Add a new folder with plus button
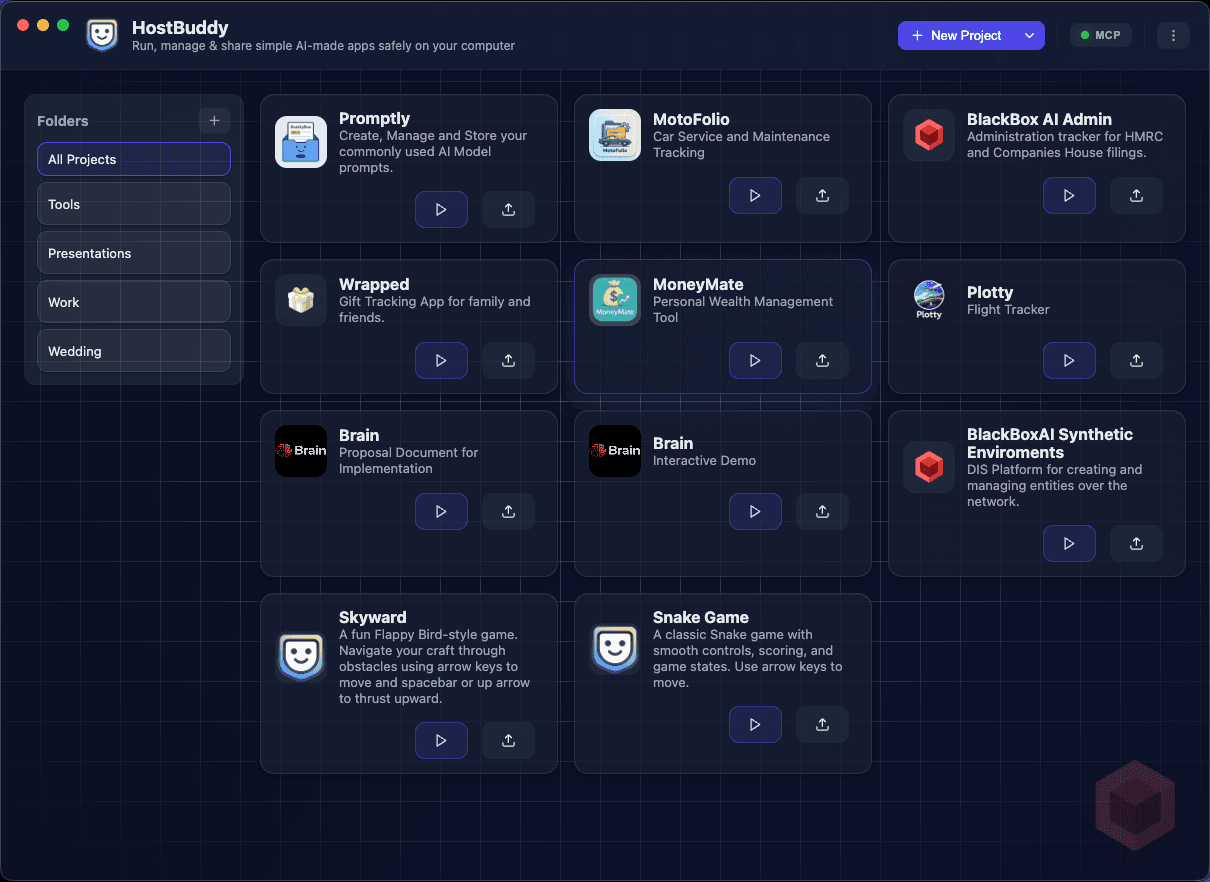The image size is (1210, 882). (x=213, y=121)
